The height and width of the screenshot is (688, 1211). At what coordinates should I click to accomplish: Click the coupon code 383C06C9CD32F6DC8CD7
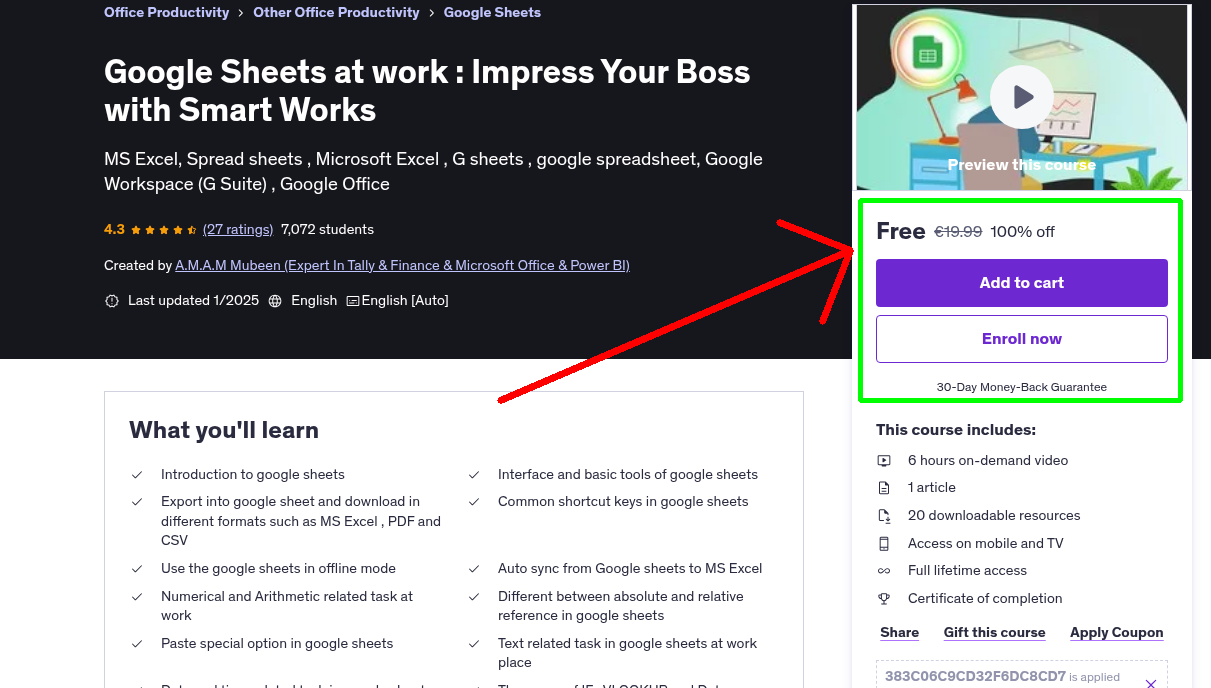(975, 676)
